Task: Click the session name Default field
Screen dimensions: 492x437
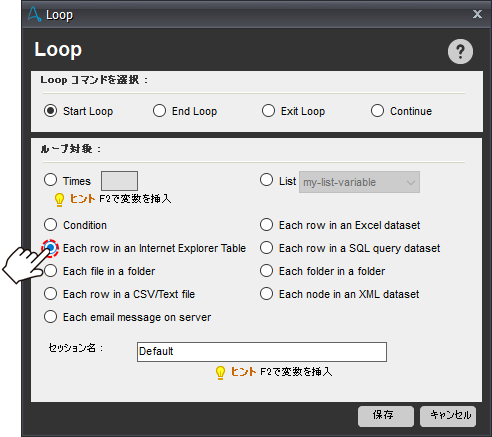Action: tap(262, 352)
